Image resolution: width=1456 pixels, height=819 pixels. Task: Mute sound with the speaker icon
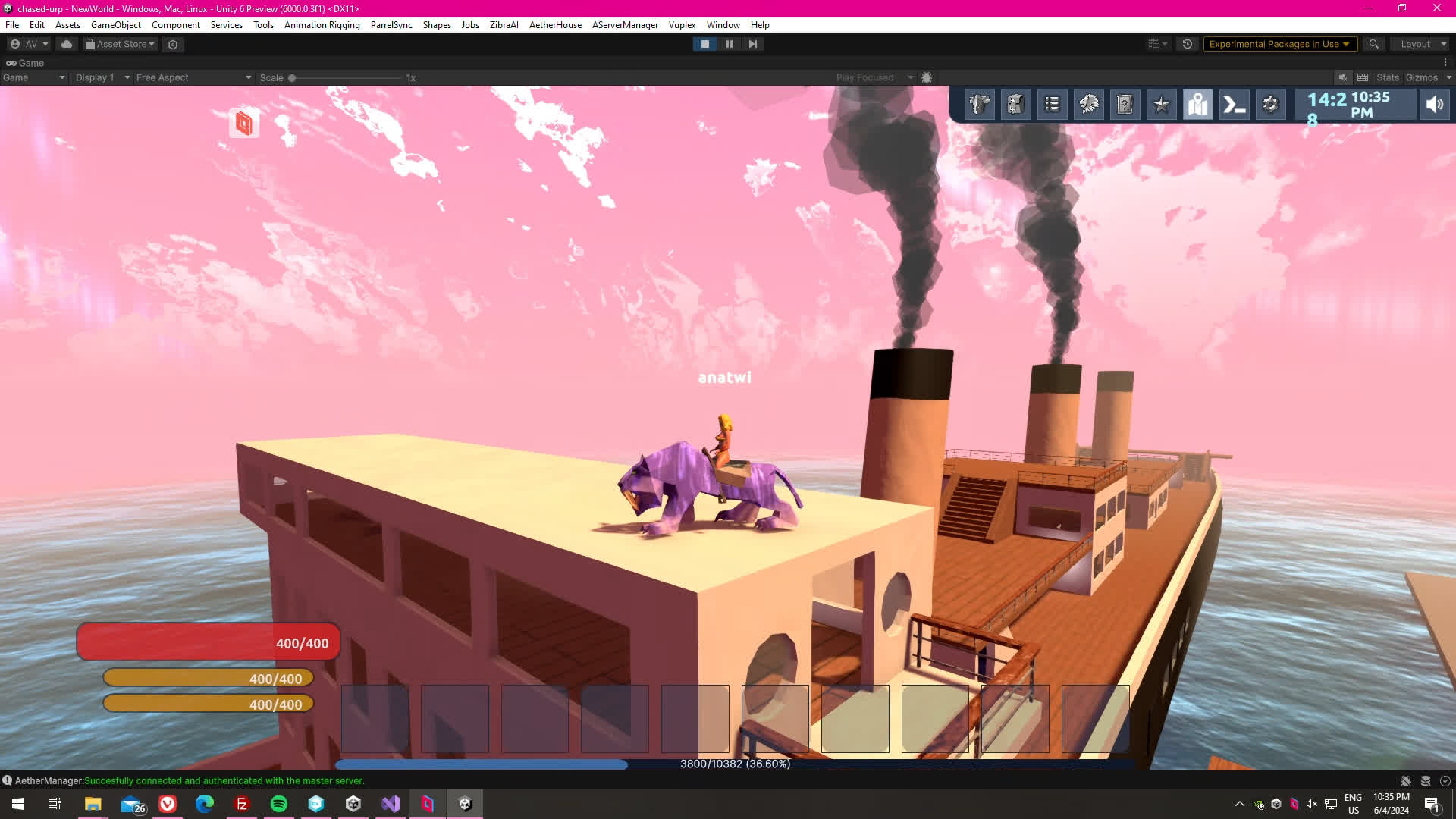pyautogui.click(x=1434, y=105)
